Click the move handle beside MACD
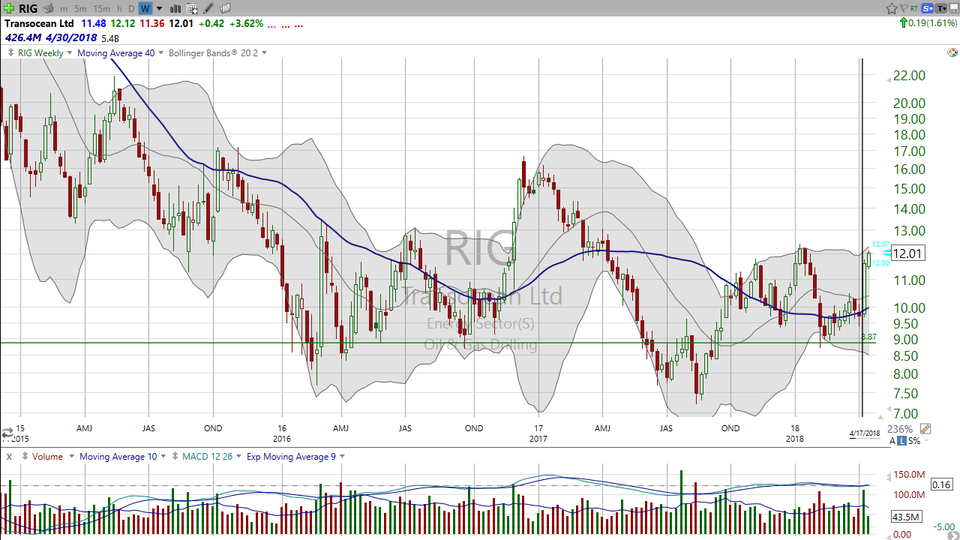Viewport: 960px width, 540px height. tap(175, 456)
